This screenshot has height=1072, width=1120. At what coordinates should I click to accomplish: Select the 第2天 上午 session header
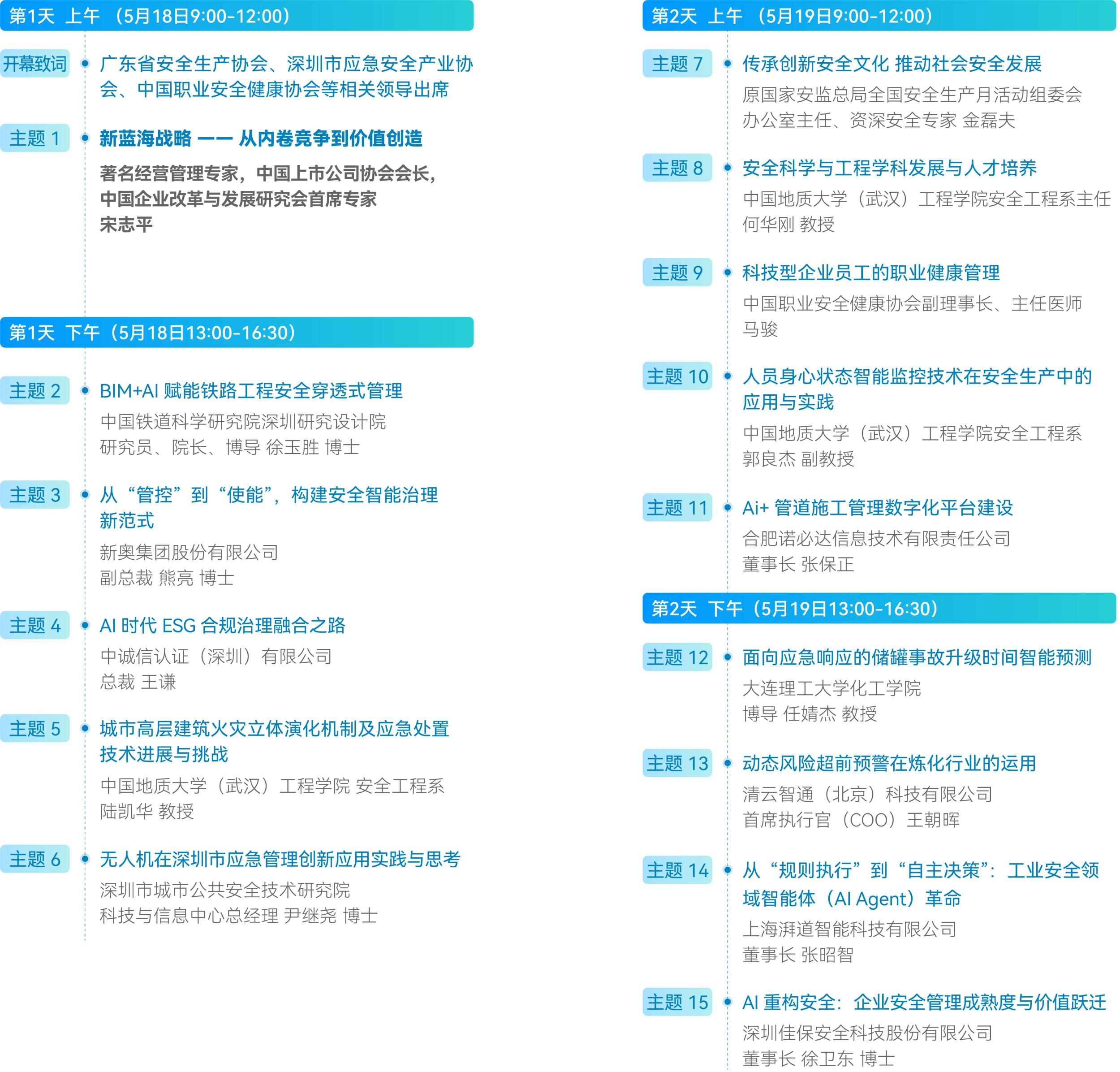pyautogui.click(x=879, y=15)
